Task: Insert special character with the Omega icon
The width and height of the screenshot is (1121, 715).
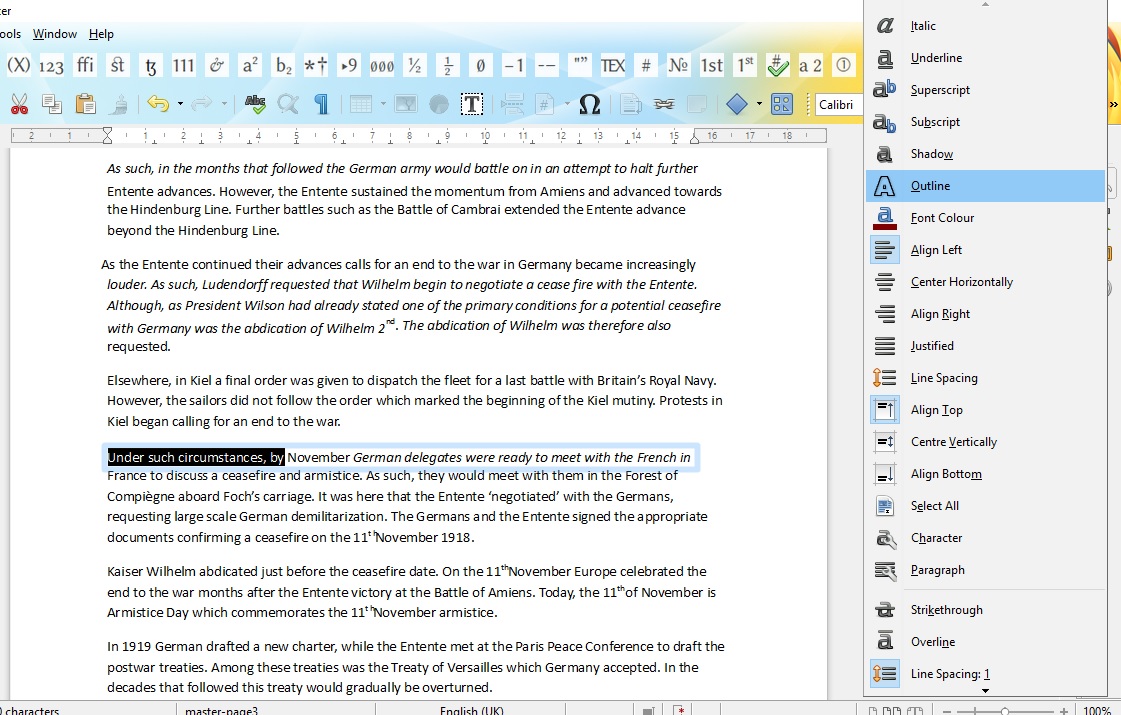Action: point(589,103)
